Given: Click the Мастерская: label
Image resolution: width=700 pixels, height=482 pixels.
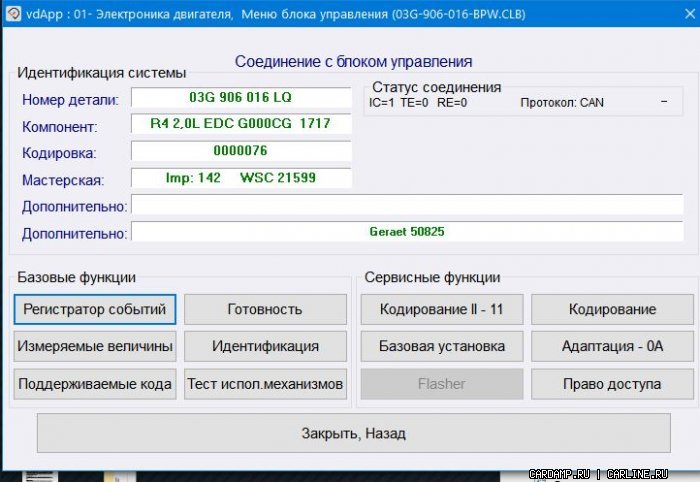Looking at the screenshot, I should click(x=63, y=180).
